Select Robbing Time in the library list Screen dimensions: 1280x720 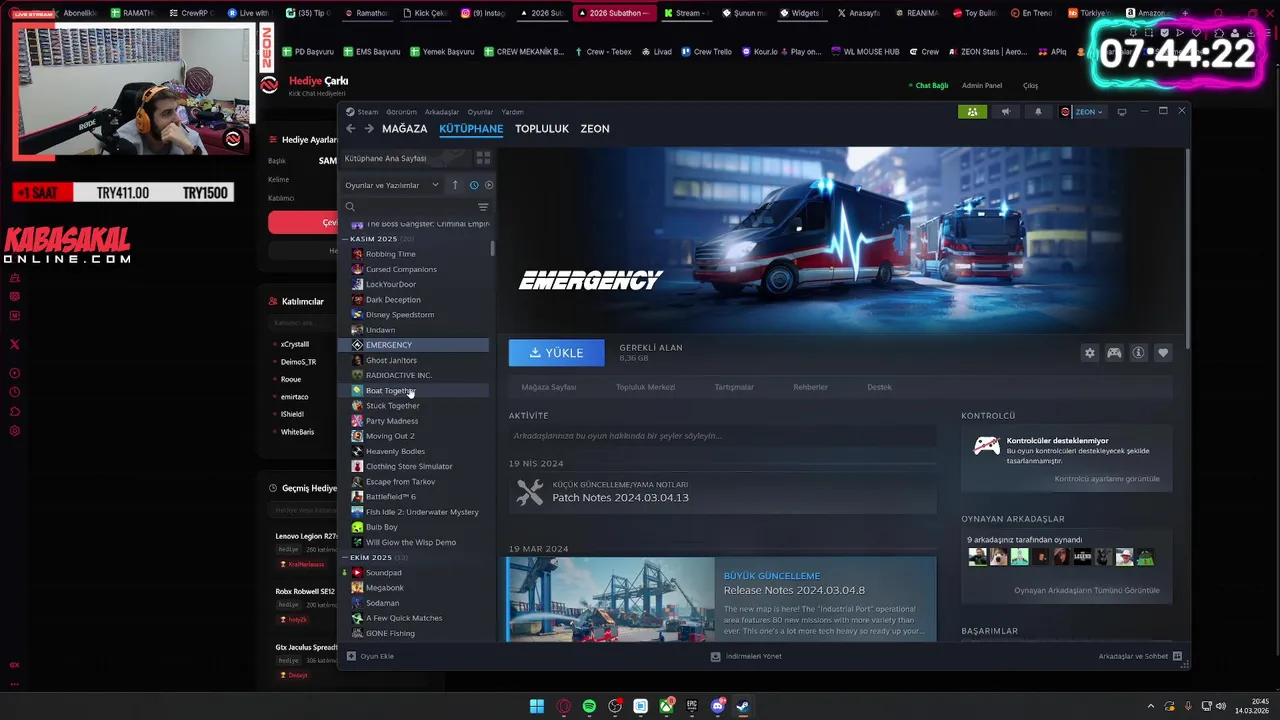coord(390,254)
